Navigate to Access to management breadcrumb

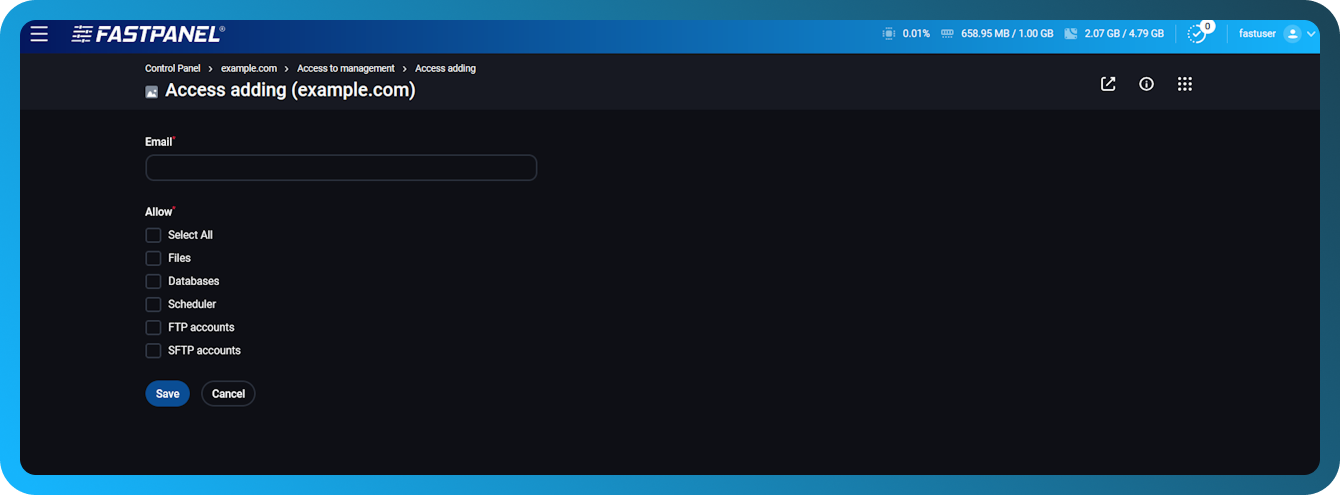[345, 68]
